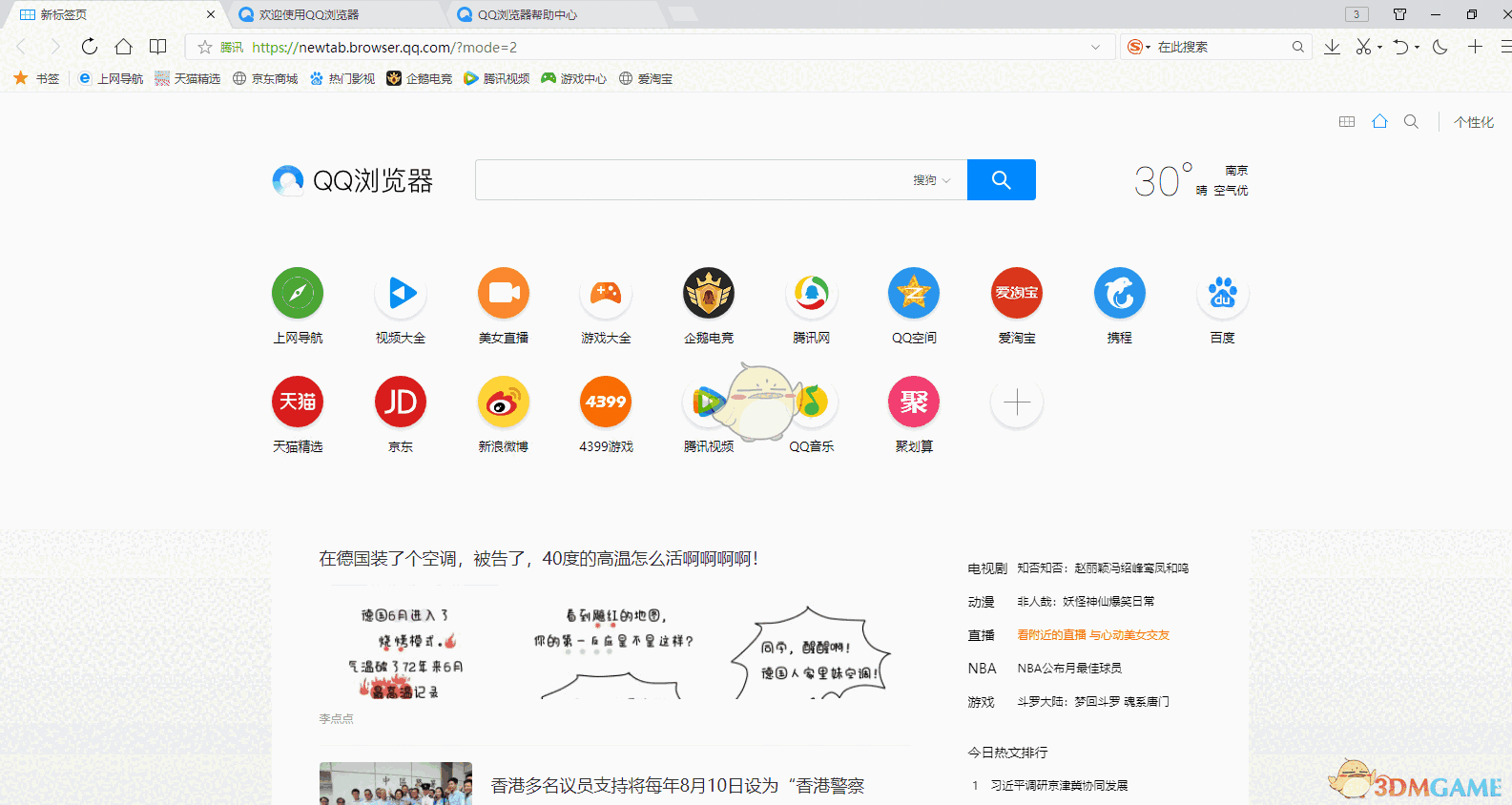The height and width of the screenshot is (805, 1512).
Task: Toggle night mode moon icon
Action: [x=1440, y=47]
